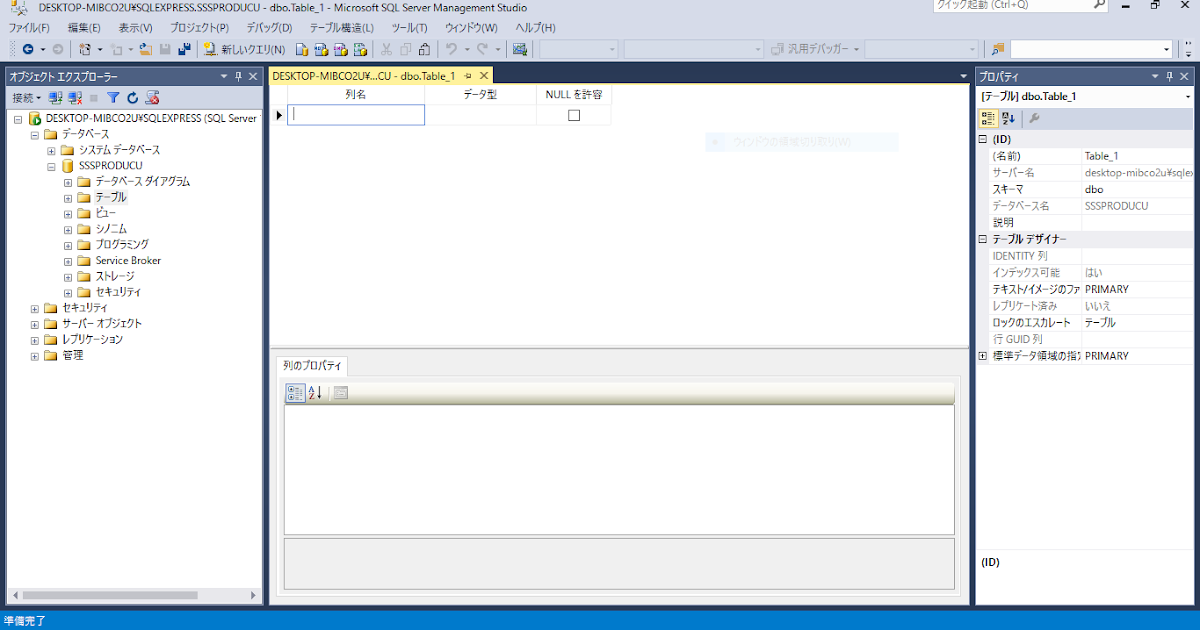Viewport: 1200px width, 630px height.
Task: Click the Cut scissors icon
Action: pyautogui.click(x=386, y=49)
